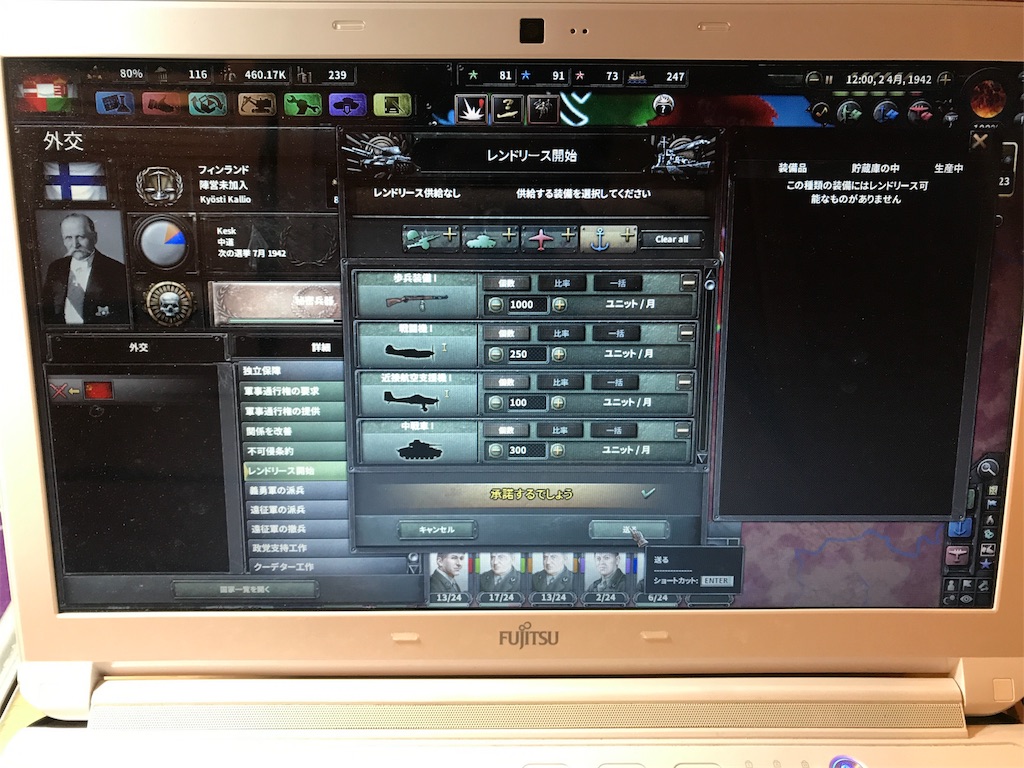Screen dimensions: 1024x768
Task: Select 比率 mode for 近接航空支援機
Action: tap(560, 382)
